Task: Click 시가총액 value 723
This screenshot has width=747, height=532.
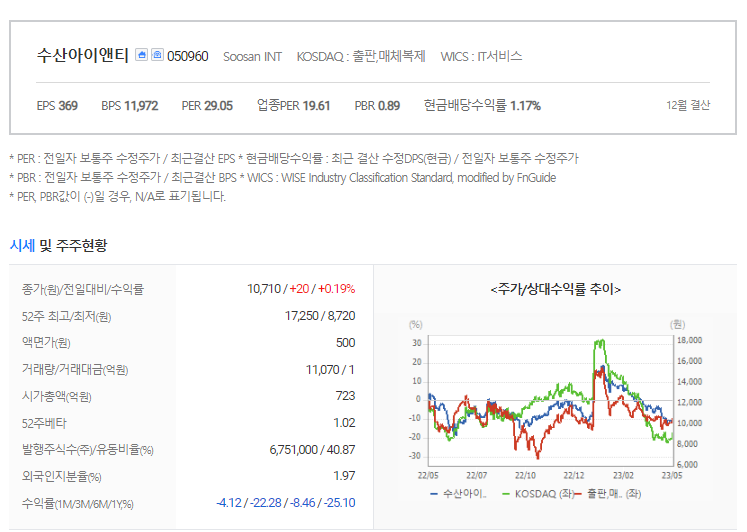Action: click(345, 396)
